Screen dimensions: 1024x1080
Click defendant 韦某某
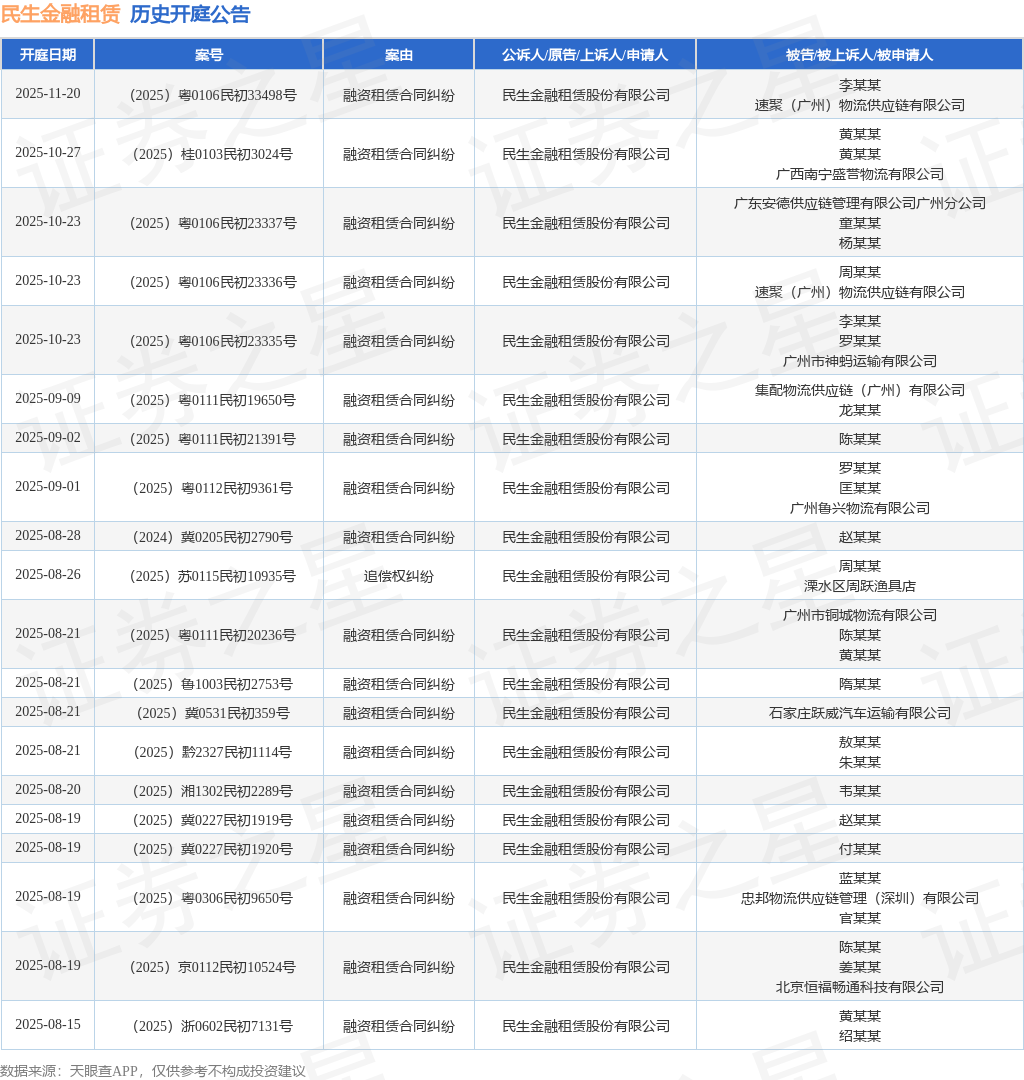click(x=859, y=791)
